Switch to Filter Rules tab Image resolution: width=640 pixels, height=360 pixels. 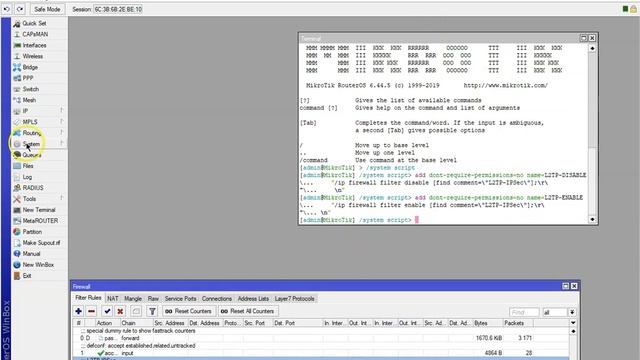tap(88, 298)
